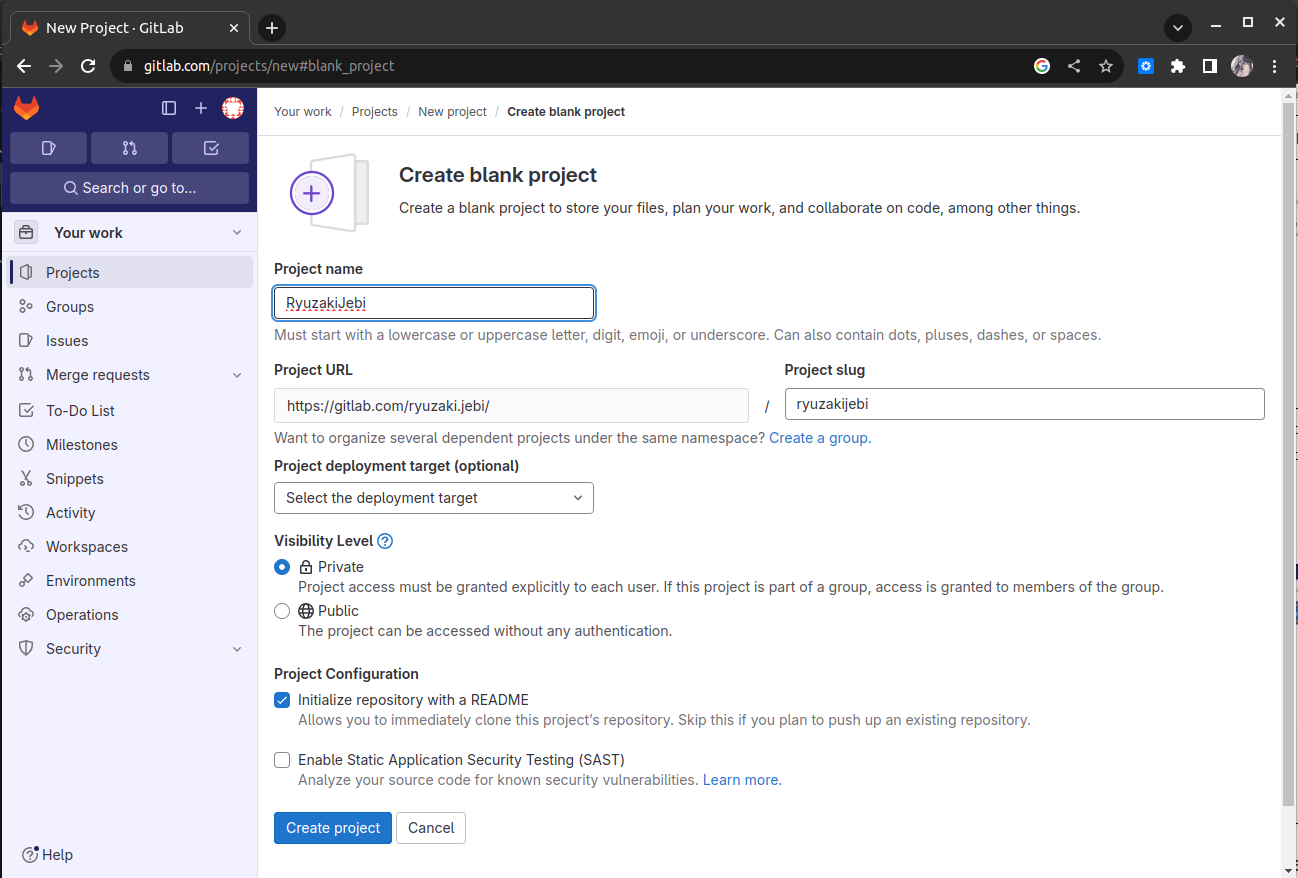1298x878 pixels.
Task: Click the SAST Learn more link
Action: pos(742,780)
